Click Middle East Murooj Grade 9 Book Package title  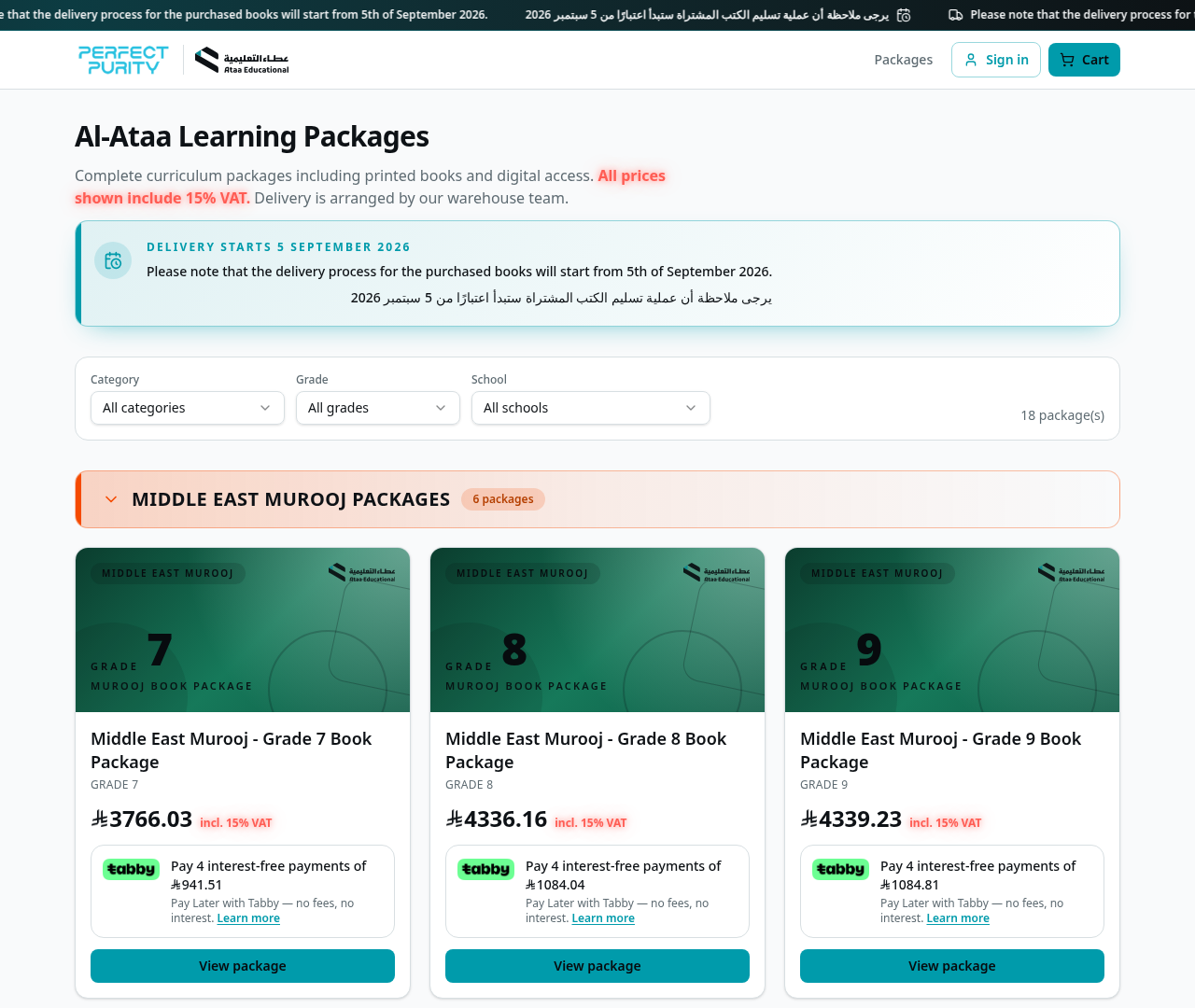click(941, 750)
